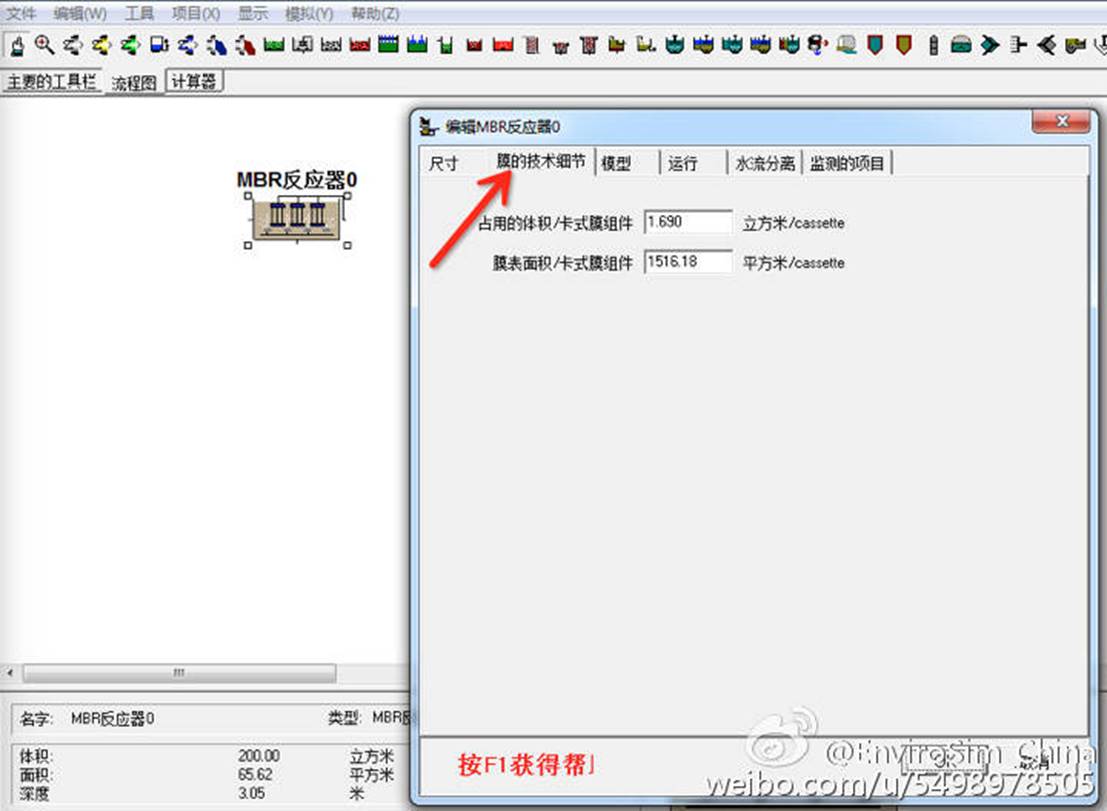The width and height of the screenshot is (1107, 811).
Task: Click the horizontal scrollbar under the flowsheet
Action: point(180,673)
